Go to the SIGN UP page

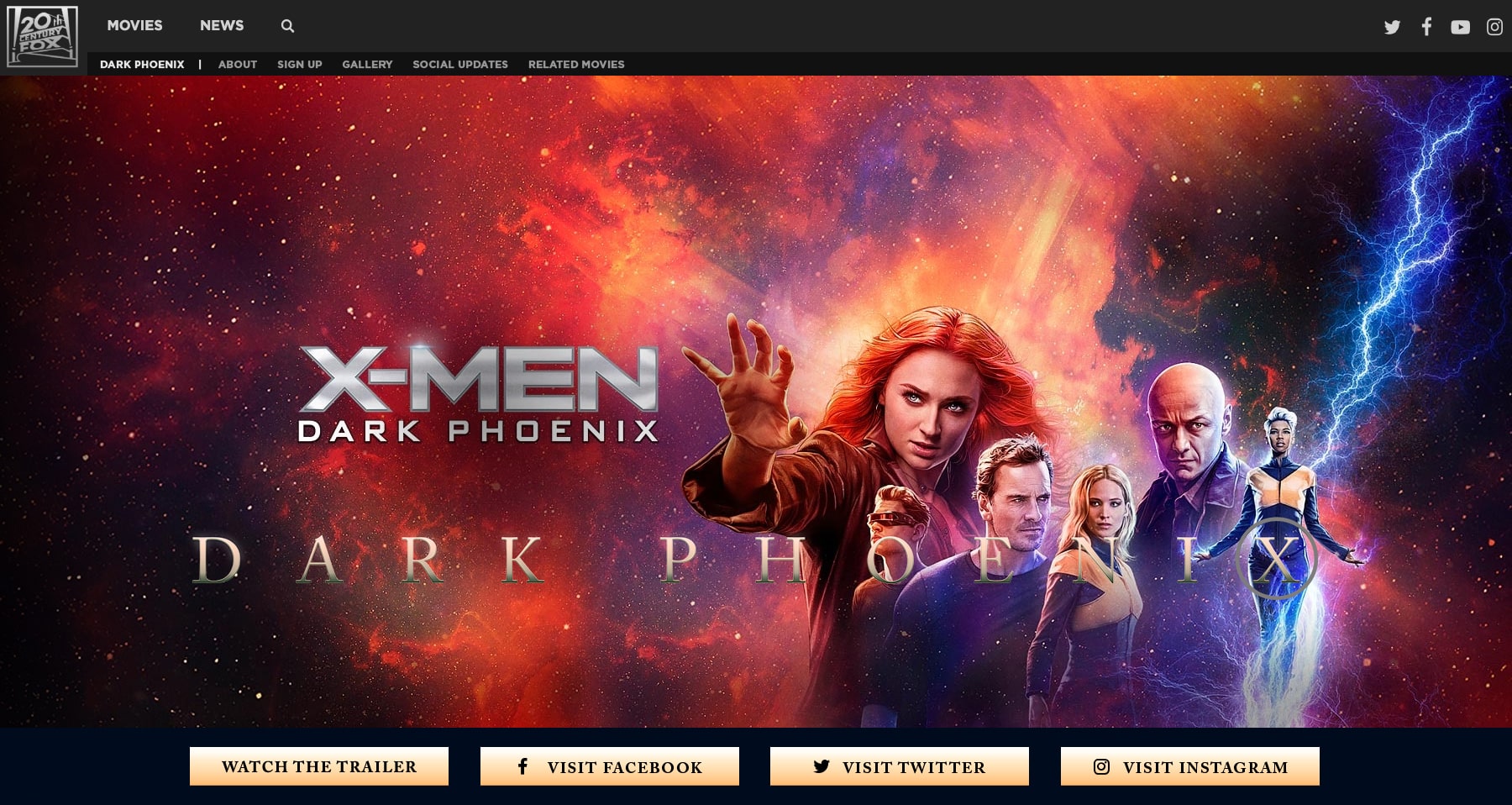pyautogui.click(x=299, y=64)
